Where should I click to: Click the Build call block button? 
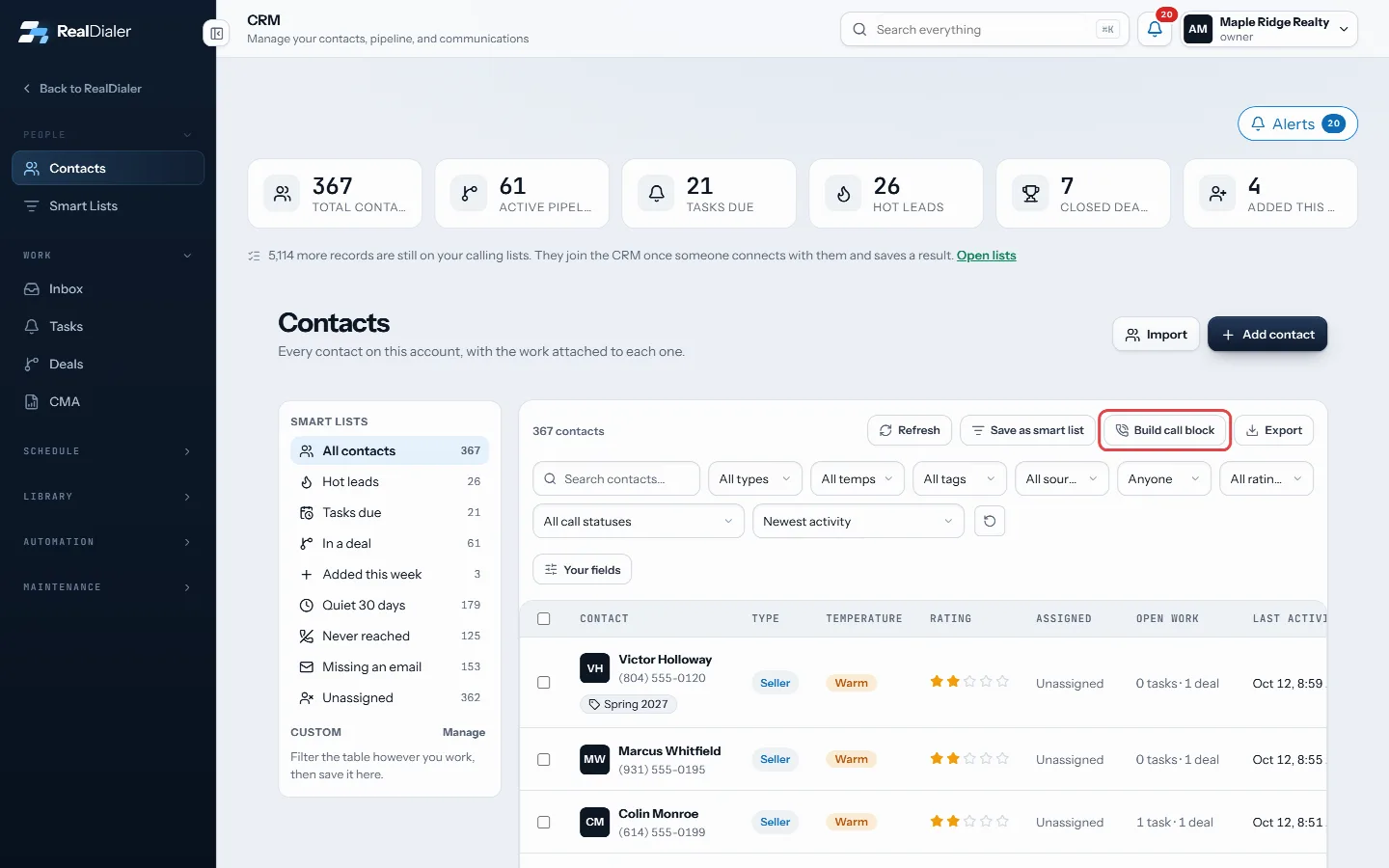click(1165, 430)
